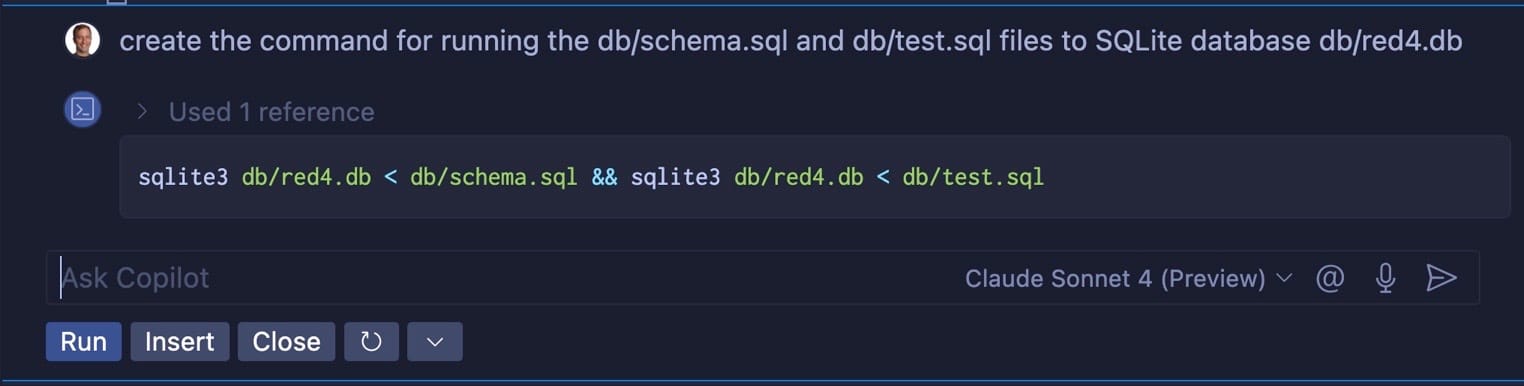Click the first 'sqlite3' word in the command
Screen dimensions: 1524x386
click(x=183, y=177)
